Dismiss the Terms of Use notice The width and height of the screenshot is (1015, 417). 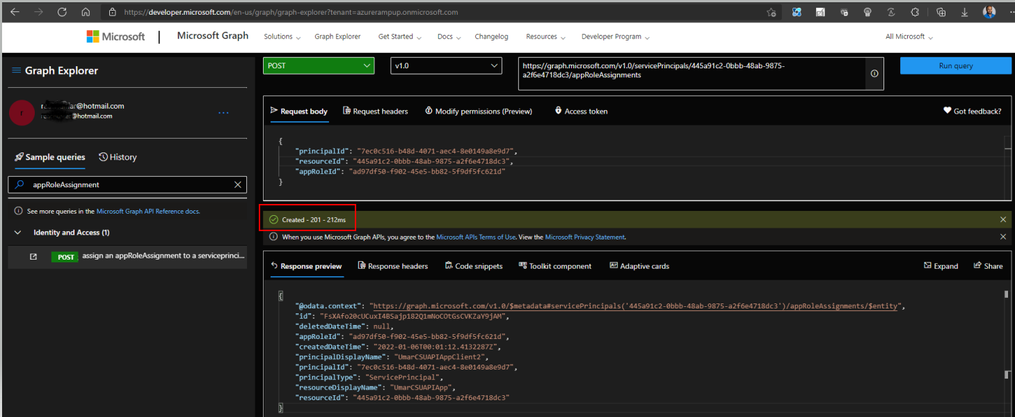coord(1003,237)
